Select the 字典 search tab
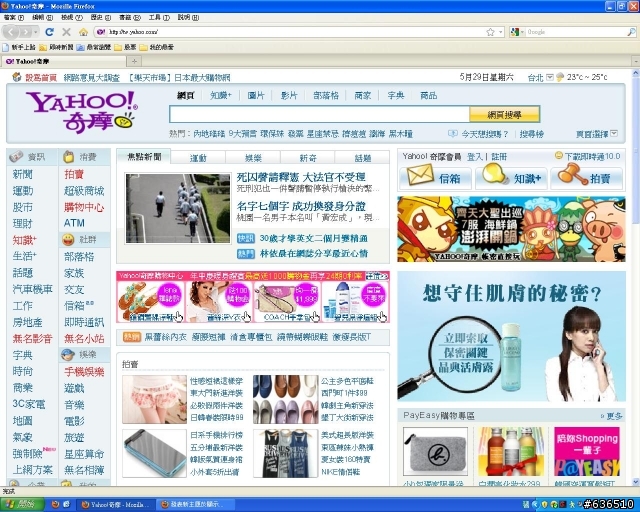Viewport: 640px width, 512px height. [x=396, y=96]
